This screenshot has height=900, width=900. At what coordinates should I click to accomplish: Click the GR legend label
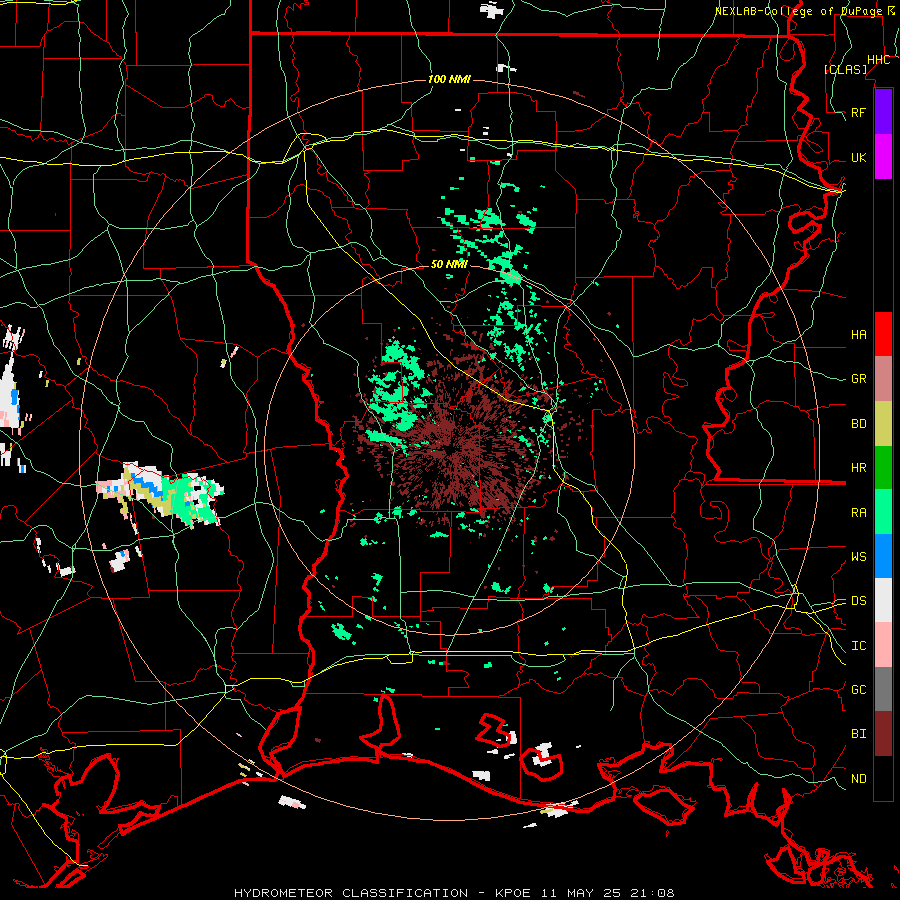(858, 379)
